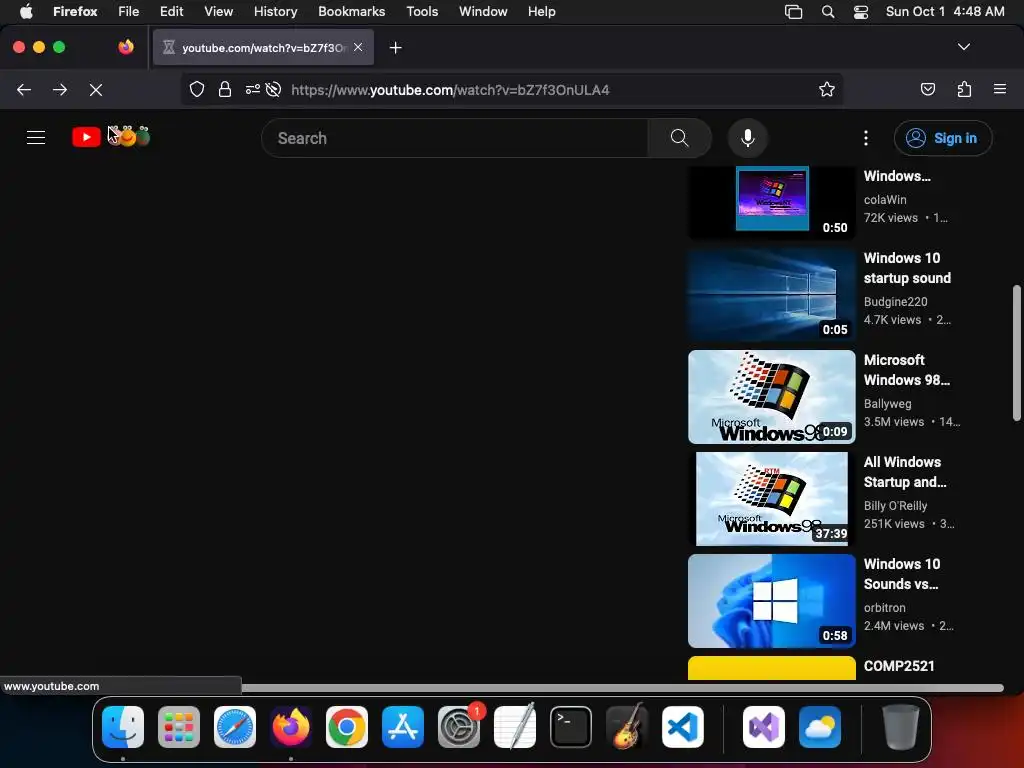Open Budgine220 channel name

point(895,302)
